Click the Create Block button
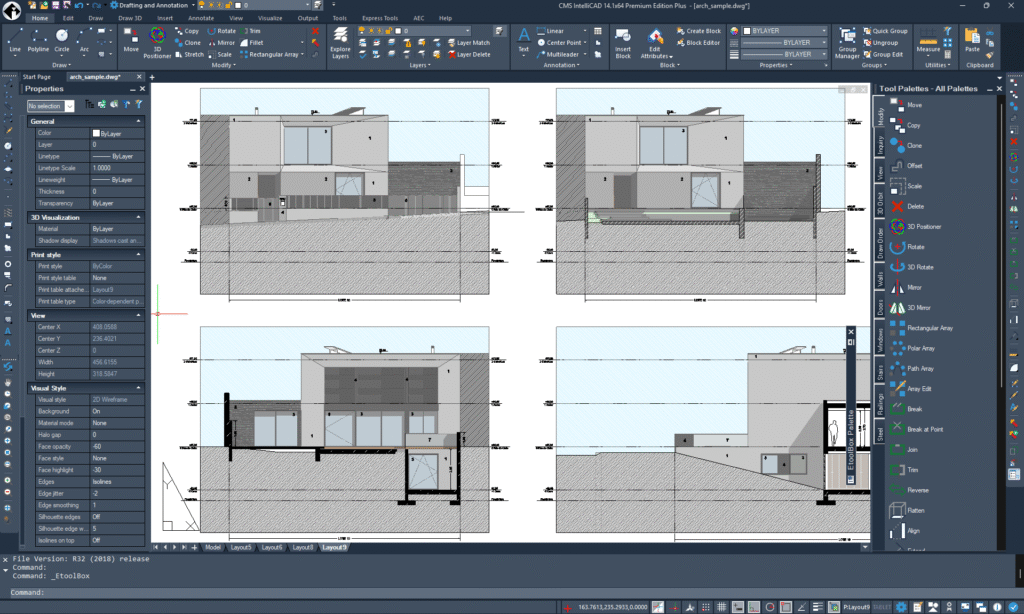Screen dimensions: 1024x614 pyautogui.click(x=700, y=31)
